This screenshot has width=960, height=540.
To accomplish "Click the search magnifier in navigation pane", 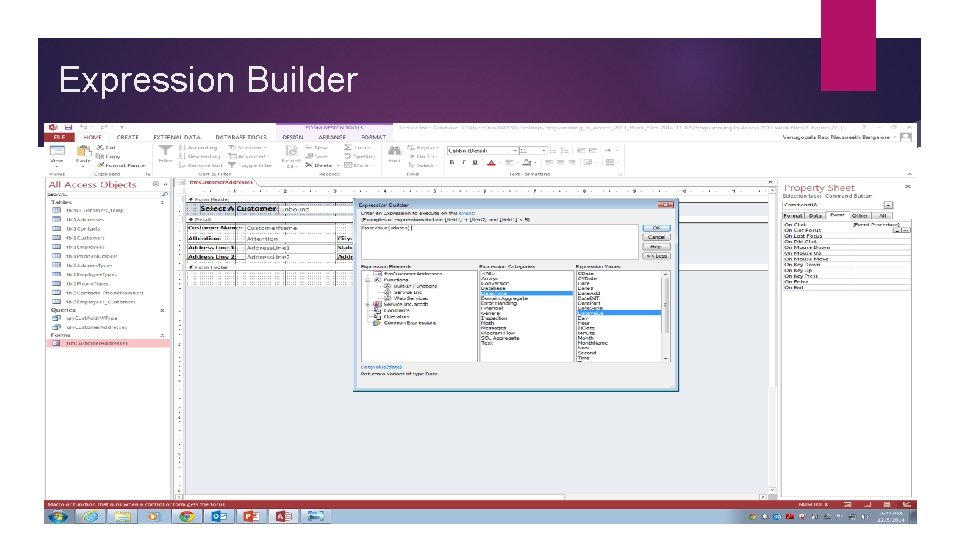I will 164,194.
